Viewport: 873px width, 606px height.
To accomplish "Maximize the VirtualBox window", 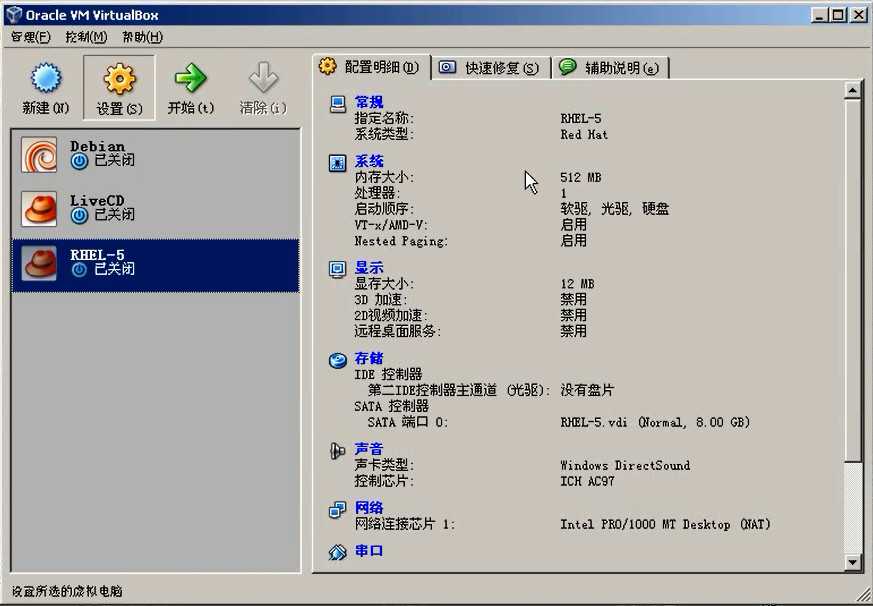I will click(x=838, y=15).
